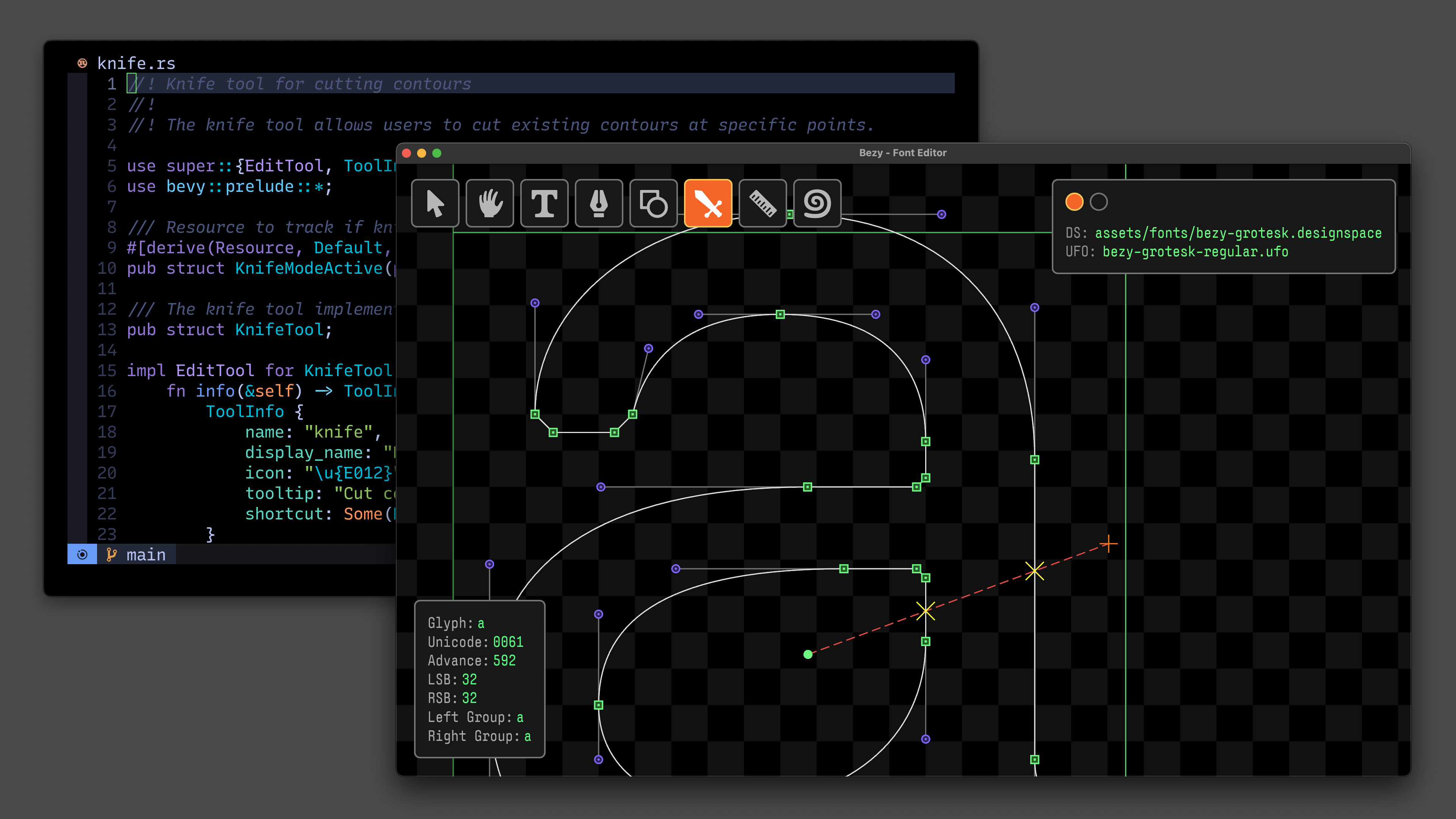The image size is (1456, 819).
Task: Select the Shapes tool
Action: point(653,204)
